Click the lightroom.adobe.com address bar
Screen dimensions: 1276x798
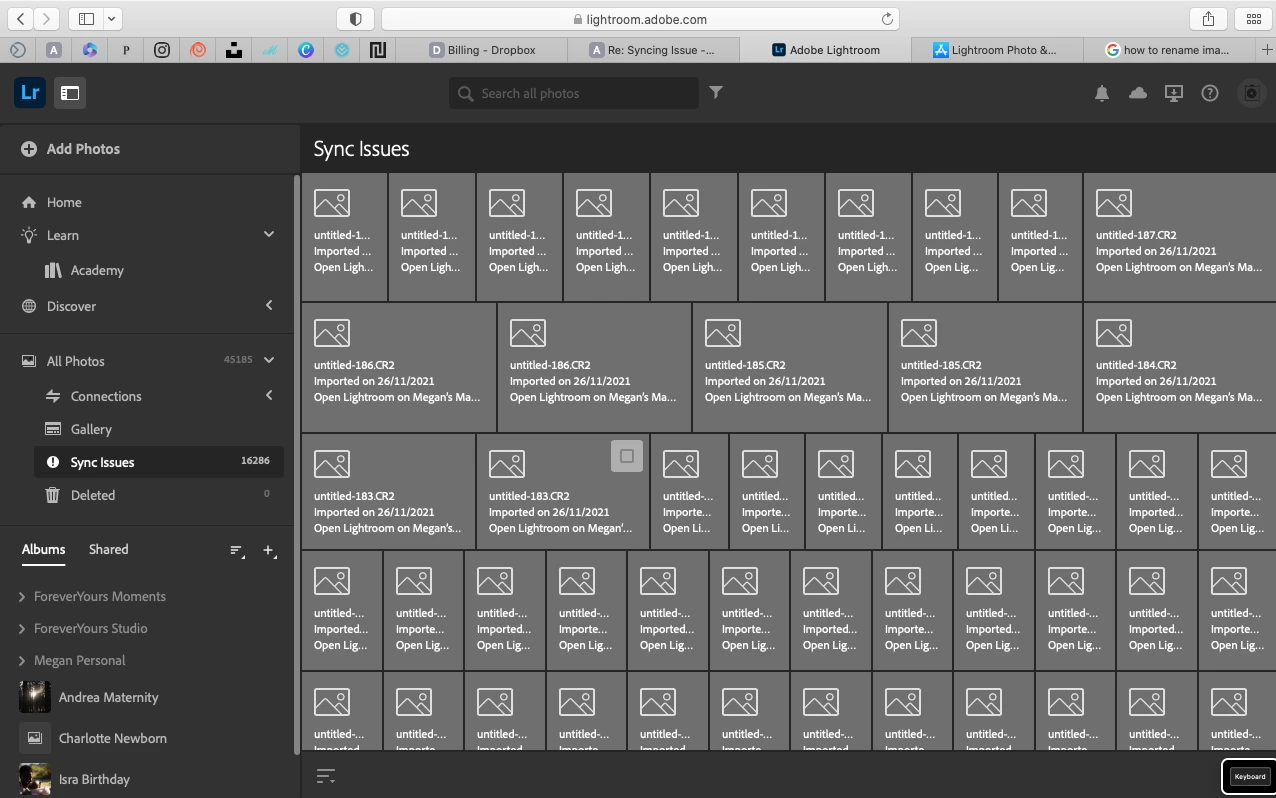coord(640,19)
